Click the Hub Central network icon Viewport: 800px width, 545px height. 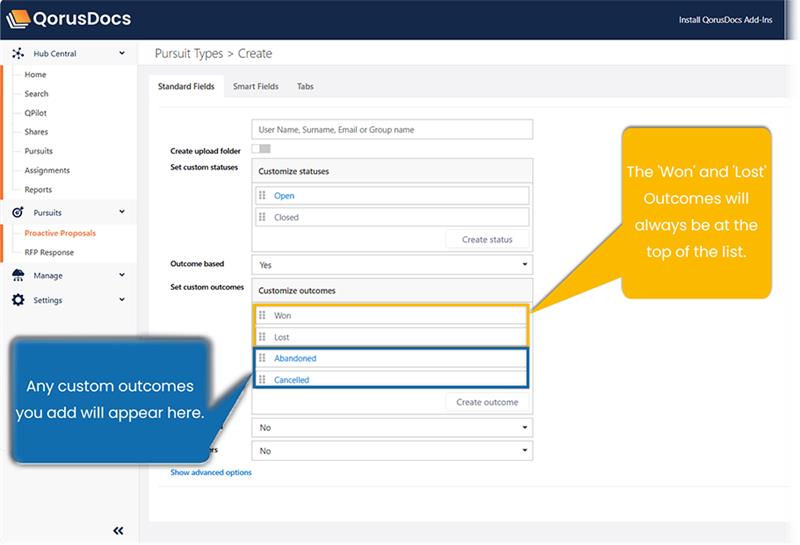pos(18,54)
